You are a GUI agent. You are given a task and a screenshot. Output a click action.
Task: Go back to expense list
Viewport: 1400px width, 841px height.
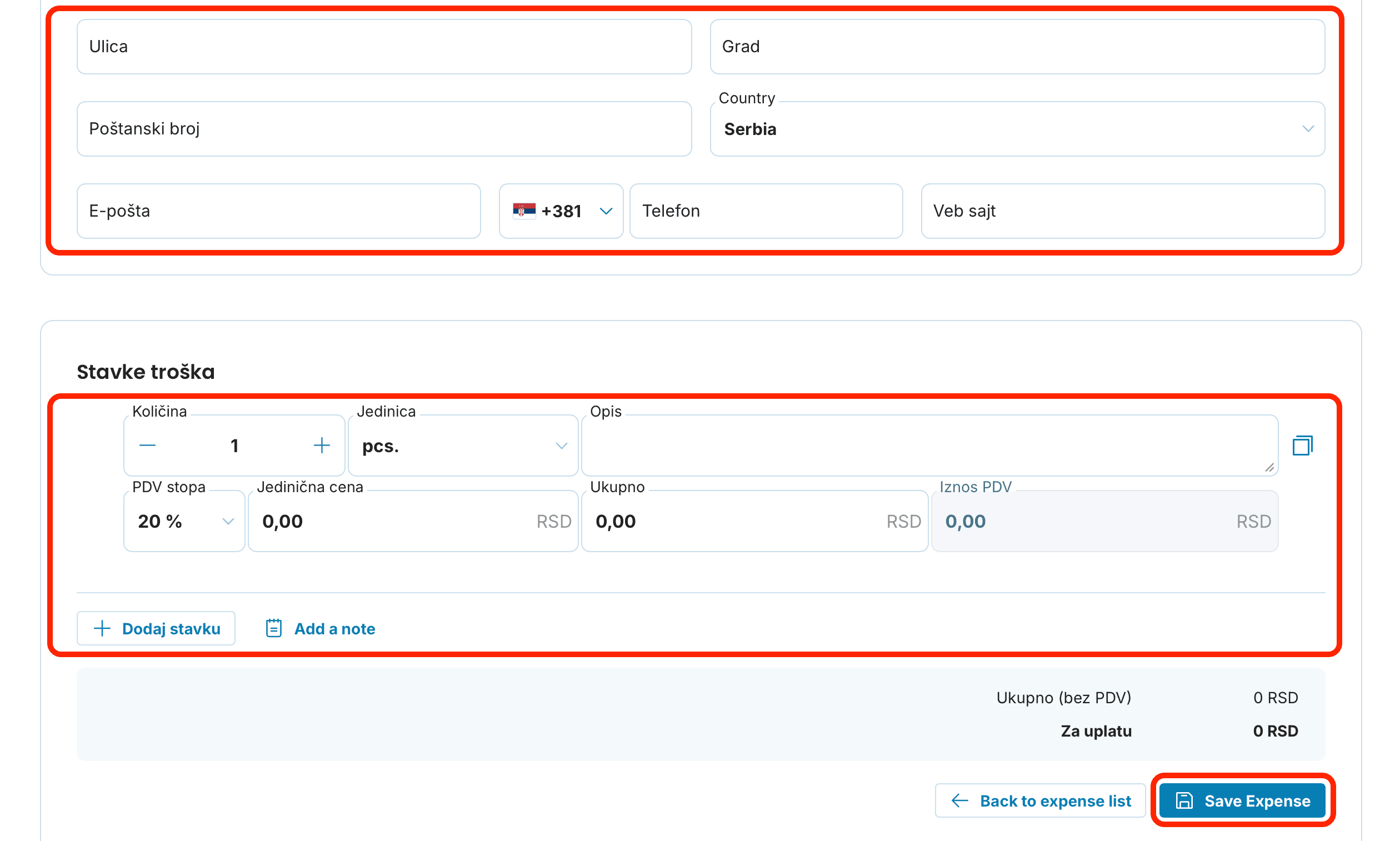pyautogui.click(x=1039, y=801)
